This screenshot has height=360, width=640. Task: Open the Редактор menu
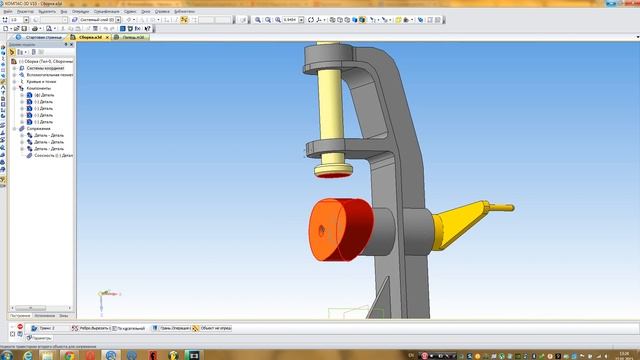tap(25, 11)
